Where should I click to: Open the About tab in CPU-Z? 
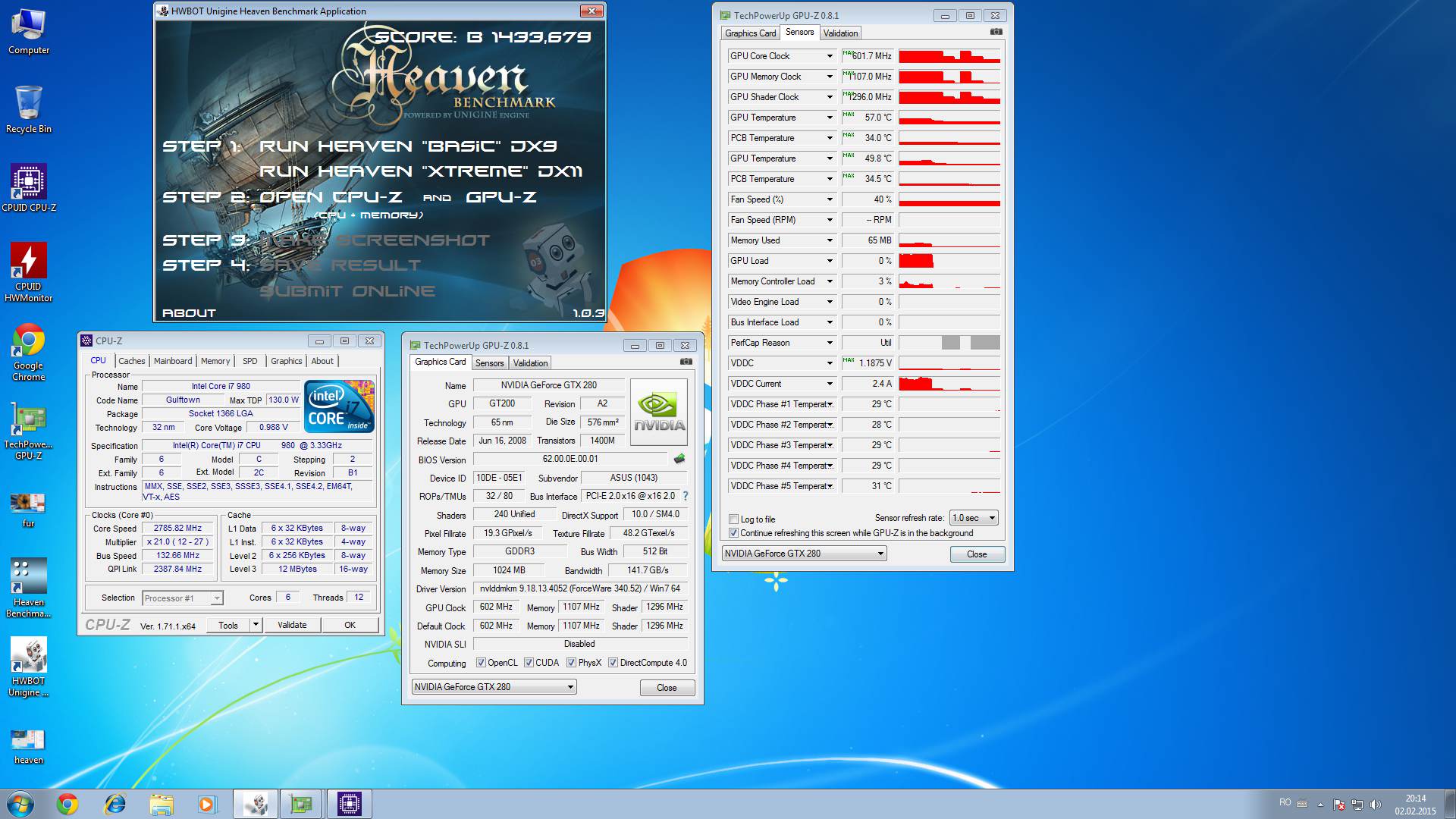coord(322,361)
